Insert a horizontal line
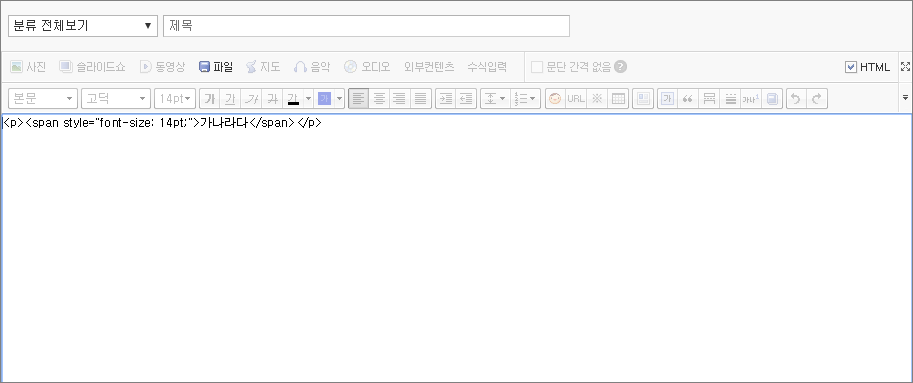Image resolution: width=913 pixels, height=383 pixels. coord(730,99)
